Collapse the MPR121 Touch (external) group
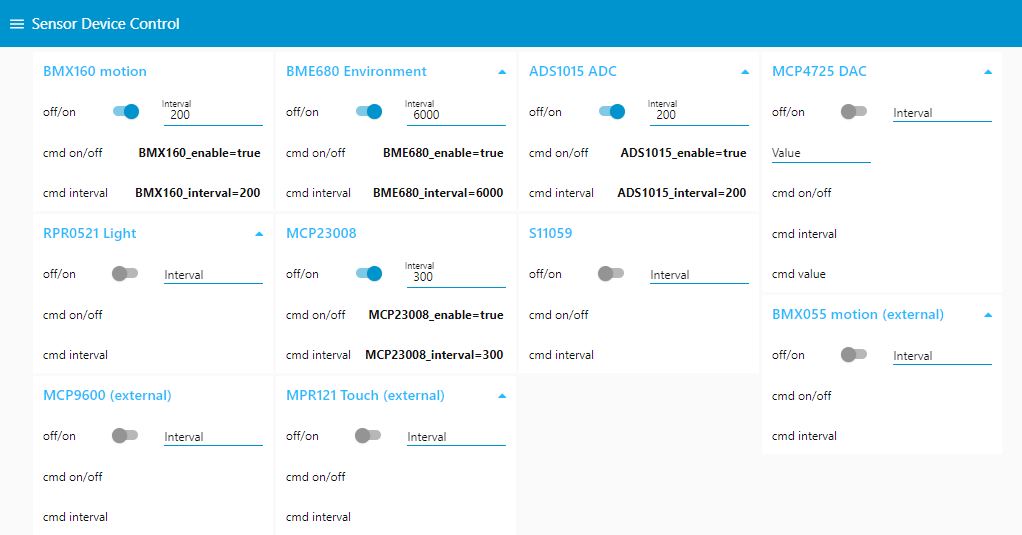1022x535 pixels. click(502, 396)
